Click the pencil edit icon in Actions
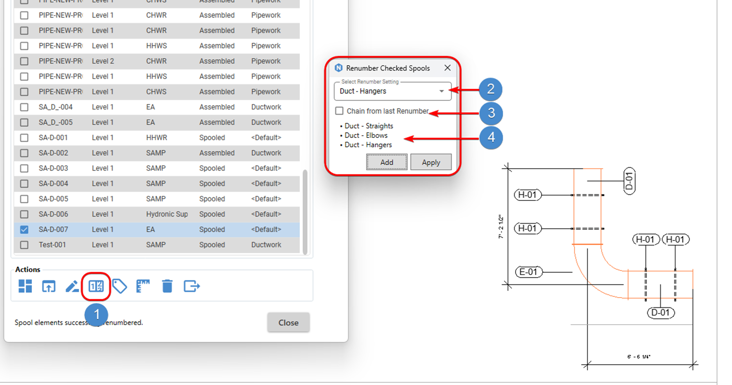This screenshot has width=732, height=385. 72,286
